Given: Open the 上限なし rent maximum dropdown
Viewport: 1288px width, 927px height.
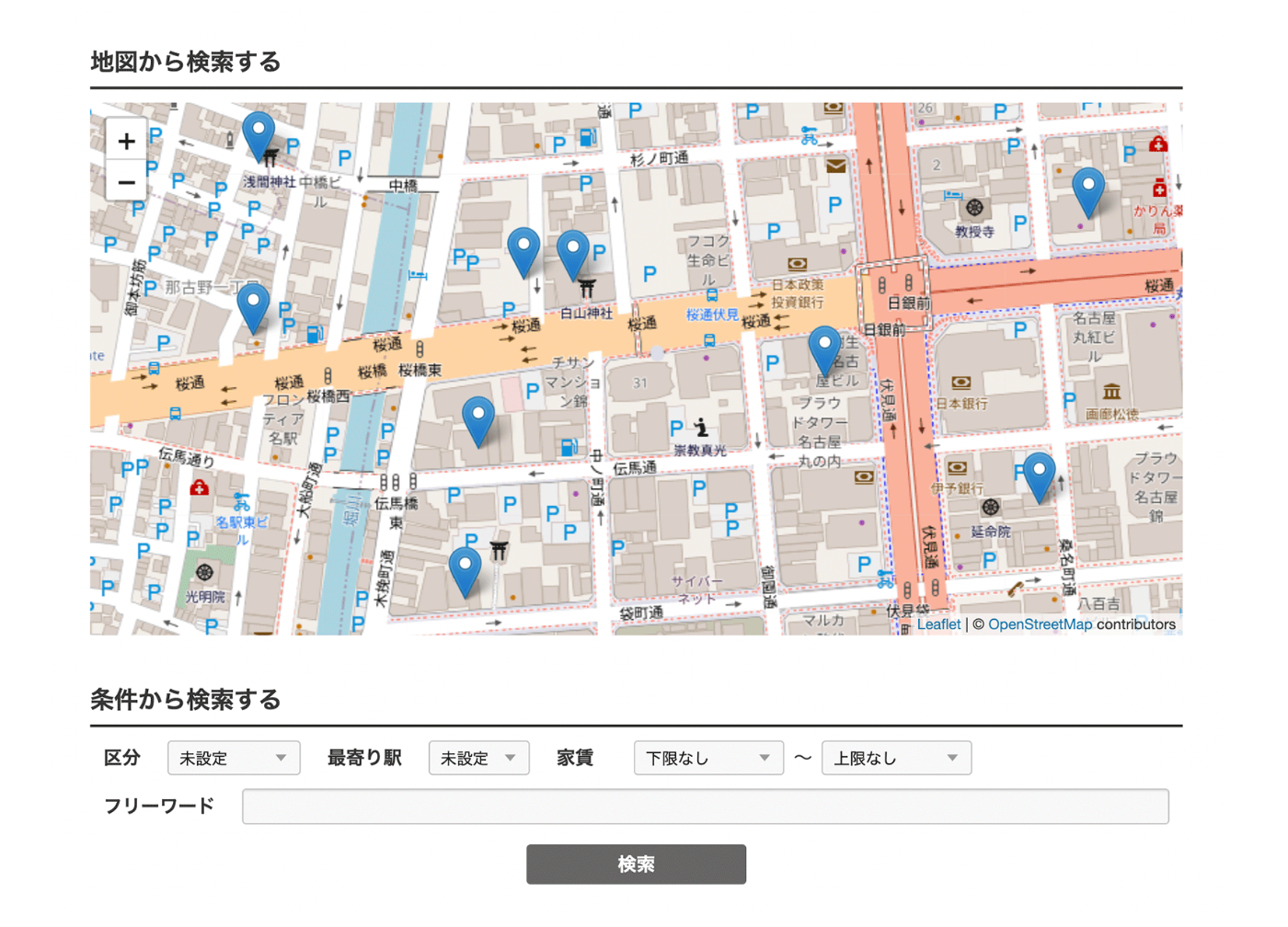Looking at the screenshot, I should pos(895,758).
